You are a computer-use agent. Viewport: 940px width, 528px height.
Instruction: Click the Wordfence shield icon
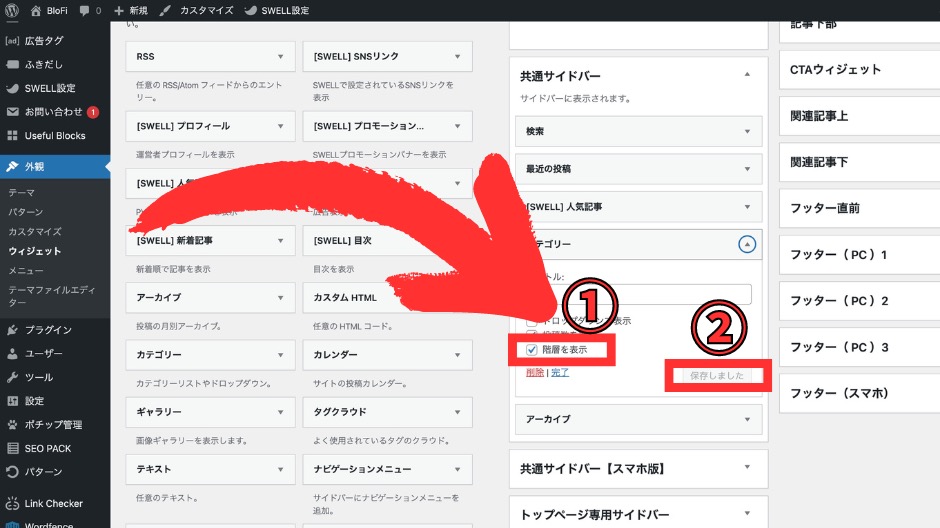[x=12, y=525]
